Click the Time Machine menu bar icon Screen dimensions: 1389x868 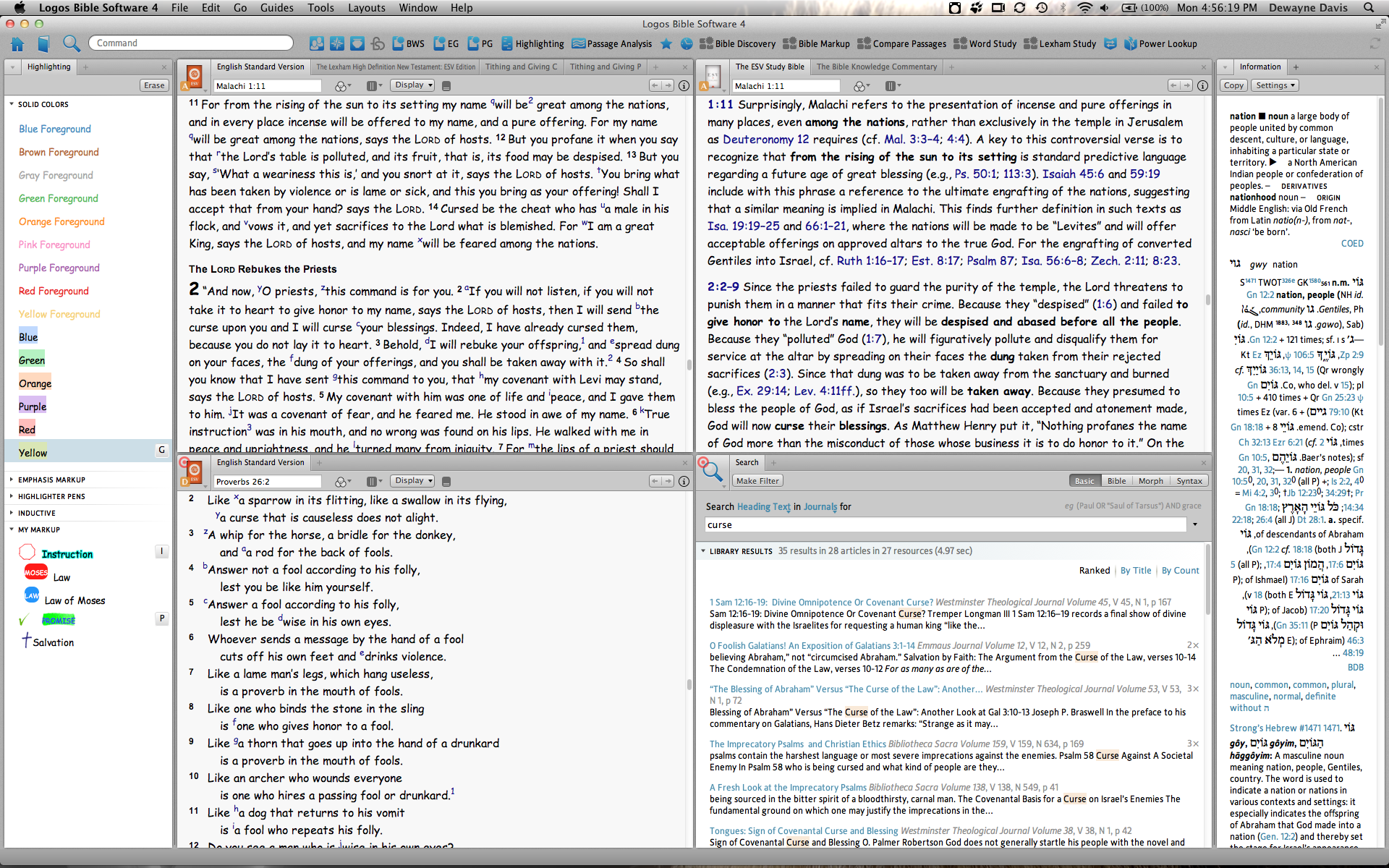point(1041,8)
